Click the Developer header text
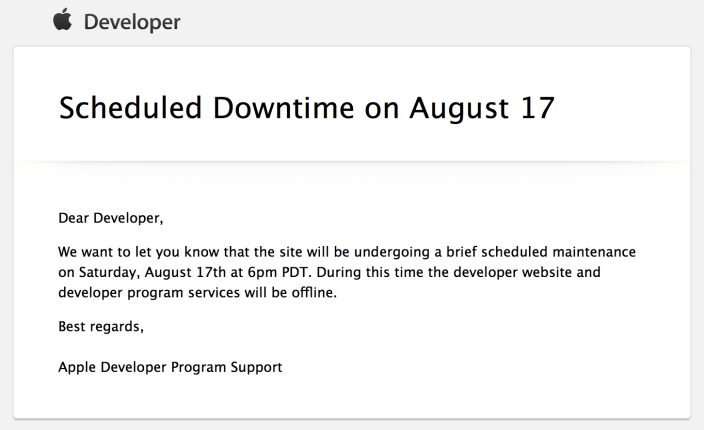The image size is (704, 430). (x=133, y=22)
